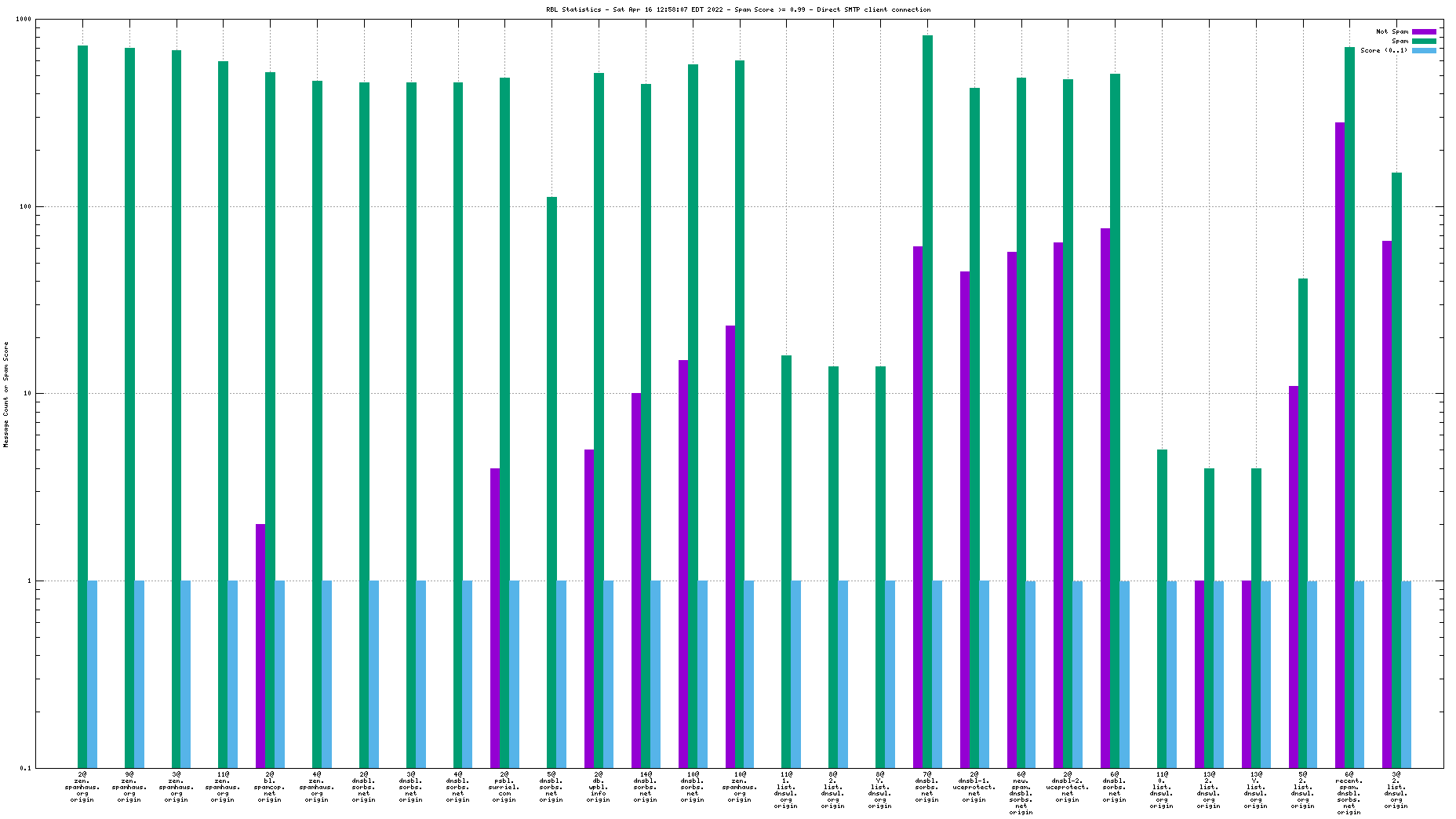This screenshot has width=1456, height=819.
Task: Select the new.spam.dnsbl.sorbs.net axis label
Action: (x=1021, y=792)
